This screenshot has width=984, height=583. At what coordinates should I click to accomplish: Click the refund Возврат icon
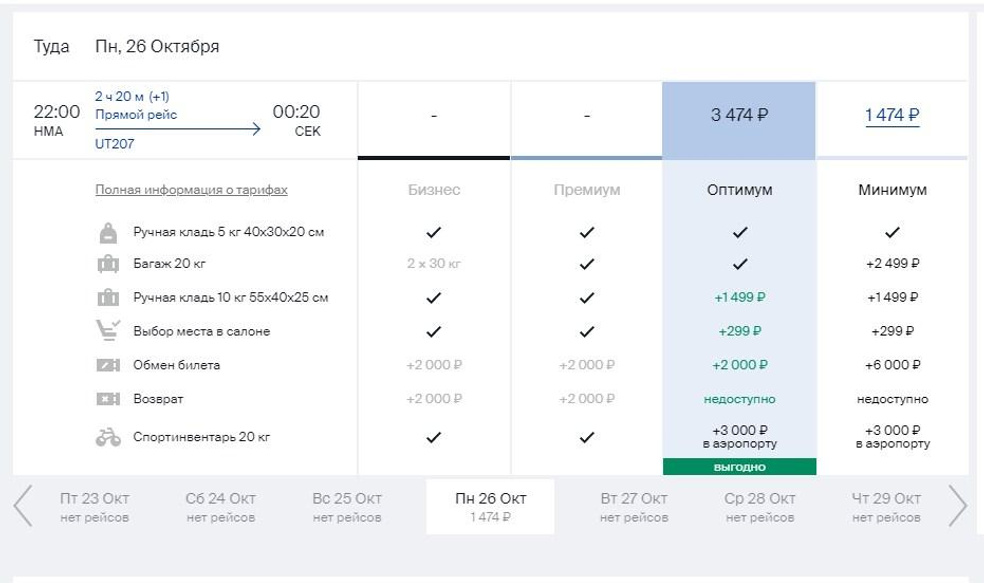point(108,398)
